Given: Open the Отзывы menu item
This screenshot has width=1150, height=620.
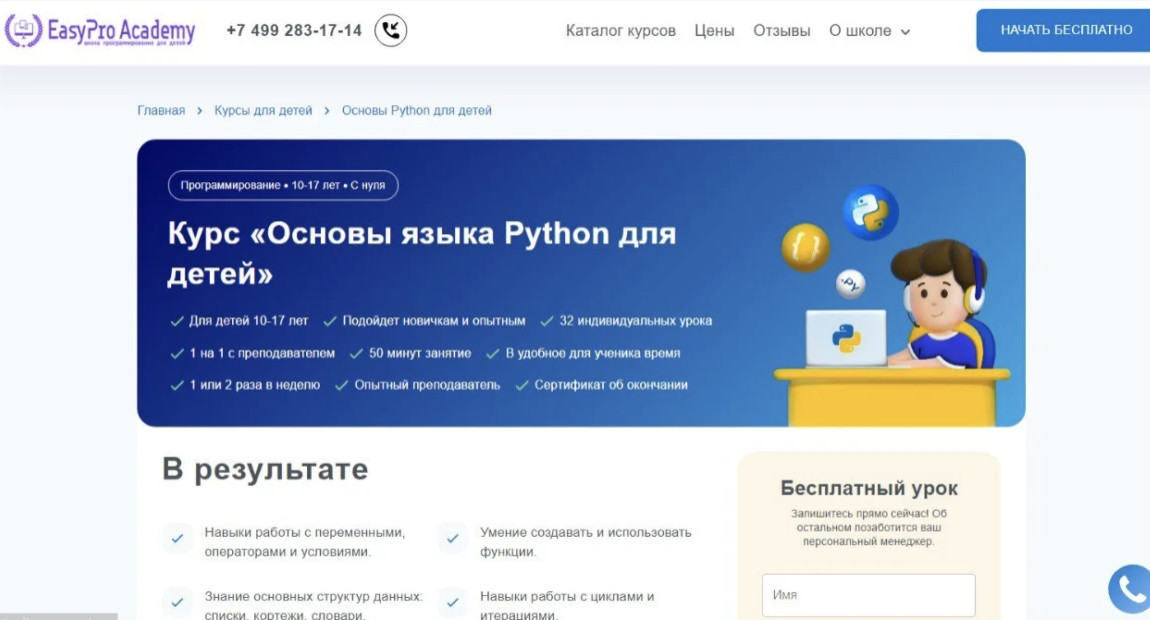Looking at the screenshot, I should 782,31.
